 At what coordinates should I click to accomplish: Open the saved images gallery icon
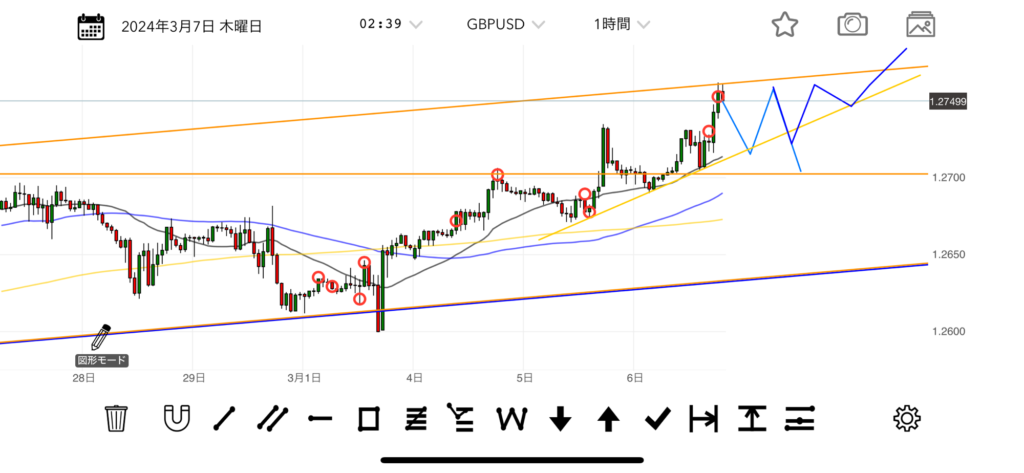[x=920, y=25]
